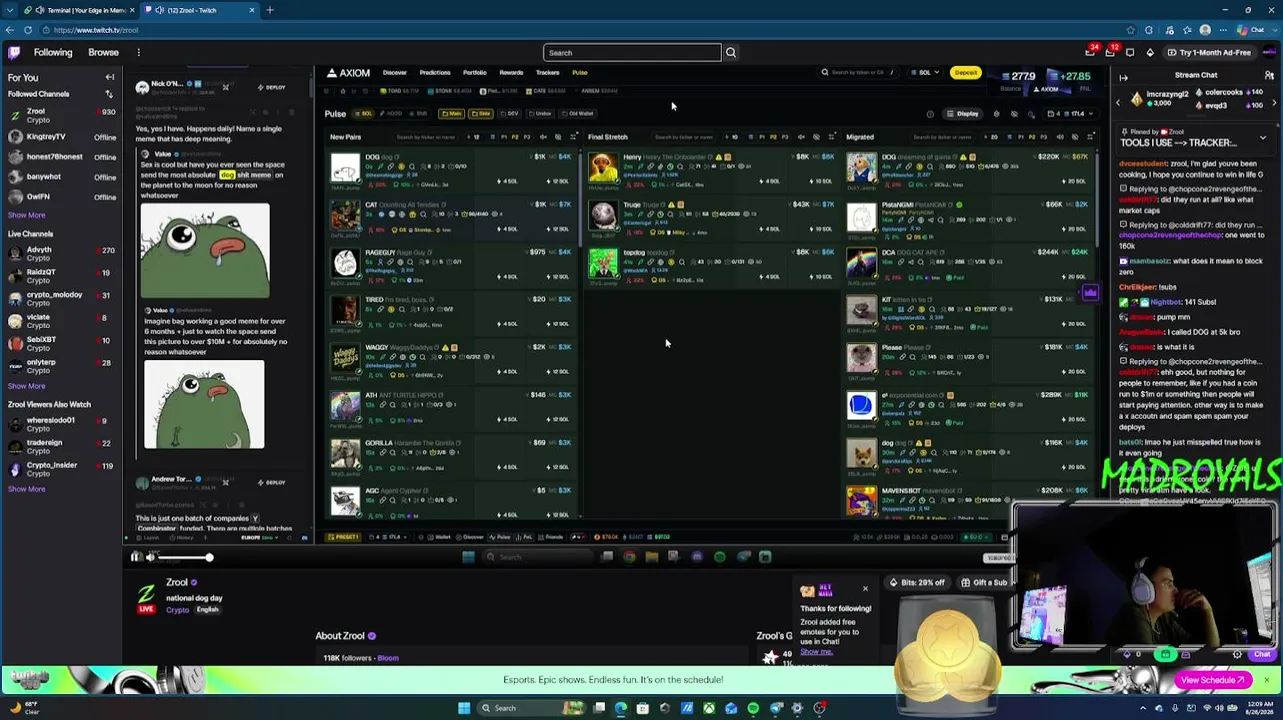Click the Gift a Sub button
This screenshot has width=1283, height=720.
coord(984,582)
